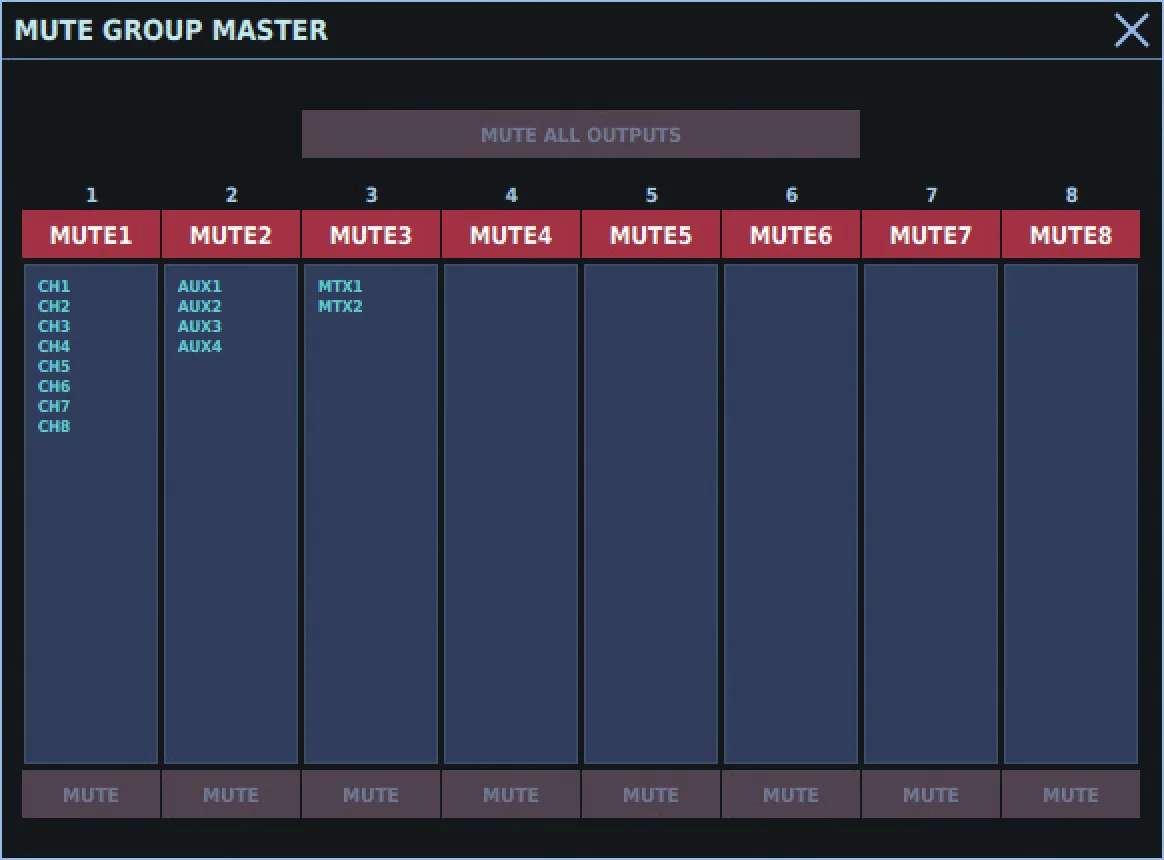Toggle MUTE under group 6 column
This screenshot has height=860, width=1164.
(x=791, y=795)
